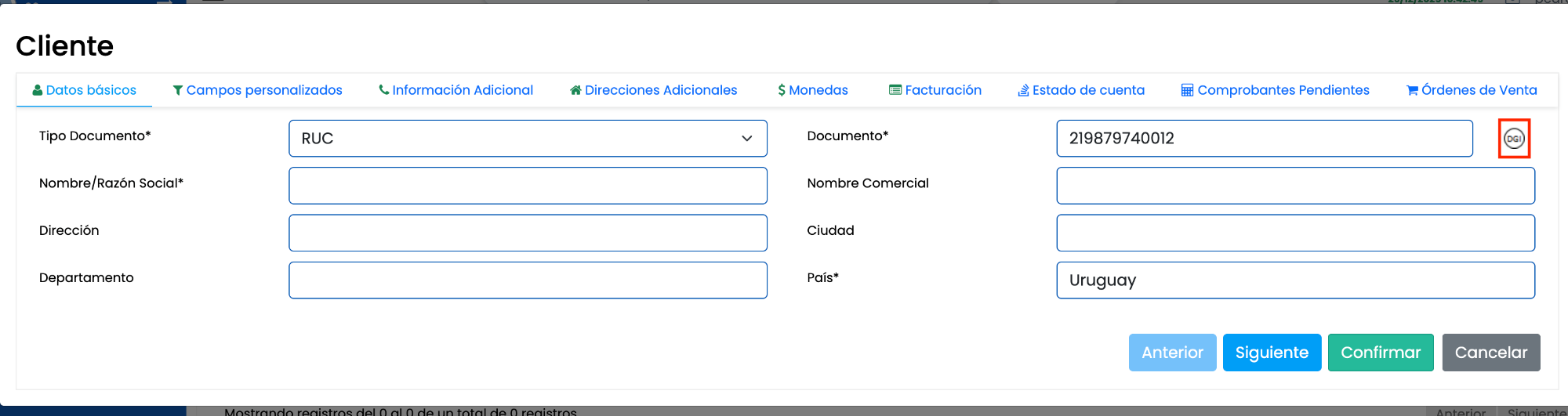
Task: Go to Direcciones Adicionales tab
Action: [x=653, y=90]
